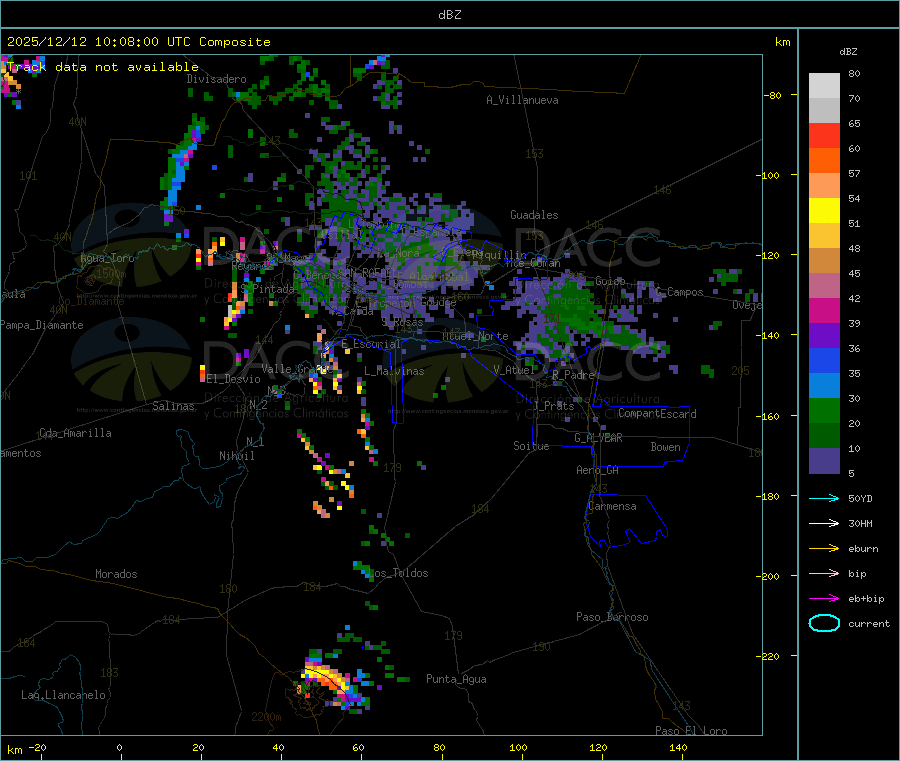Screen dimensions: 900x761
Task: Click the 'CompantEscard' map label
Action: (657, 414)
